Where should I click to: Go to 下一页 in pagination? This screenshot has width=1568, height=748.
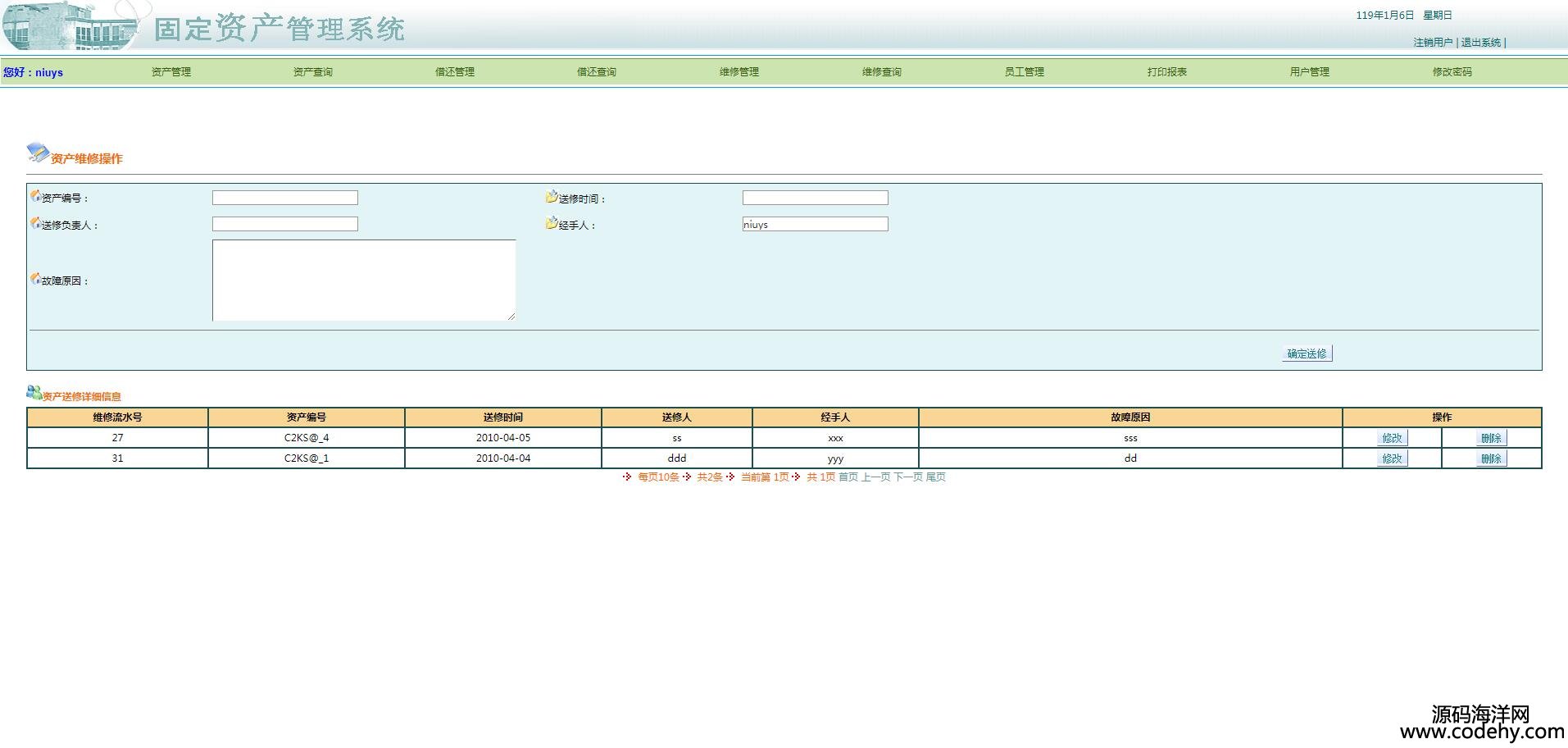point(907,477)
